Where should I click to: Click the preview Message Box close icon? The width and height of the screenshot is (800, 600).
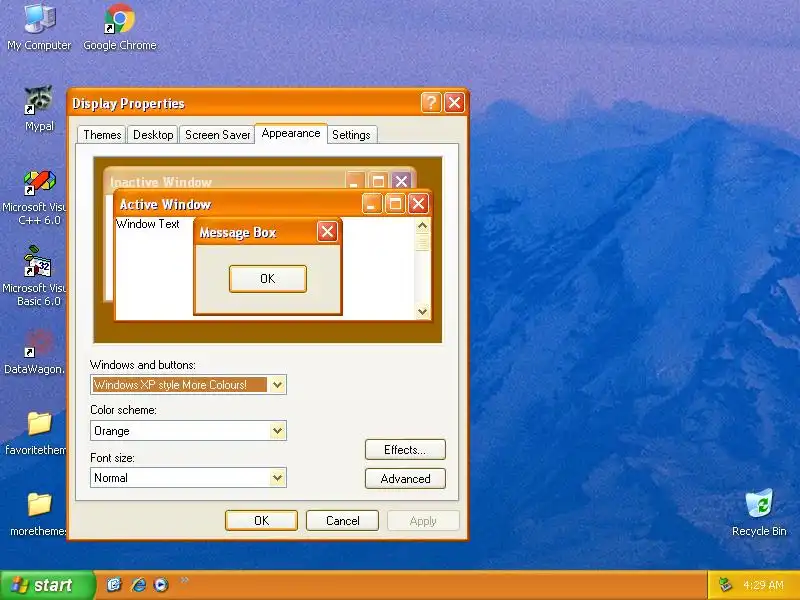tap(327, 232)
